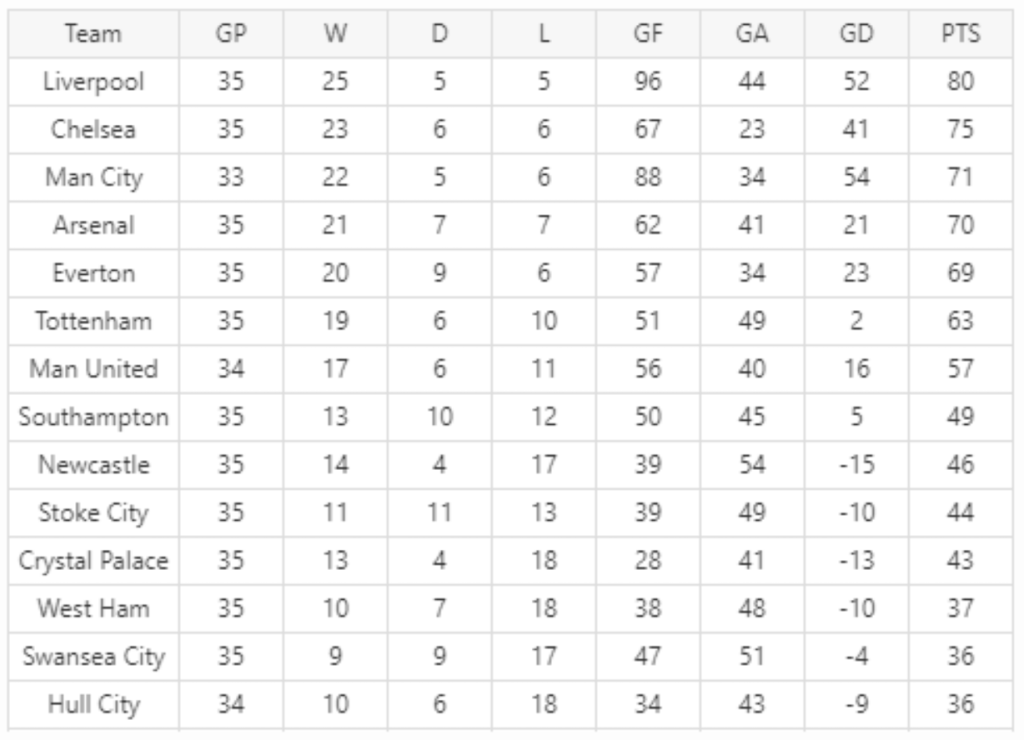Image resolution: width=1024 pixels, height=740 pixels.
Task: Select the Newcastle team cell
Action: pos(93,466)
